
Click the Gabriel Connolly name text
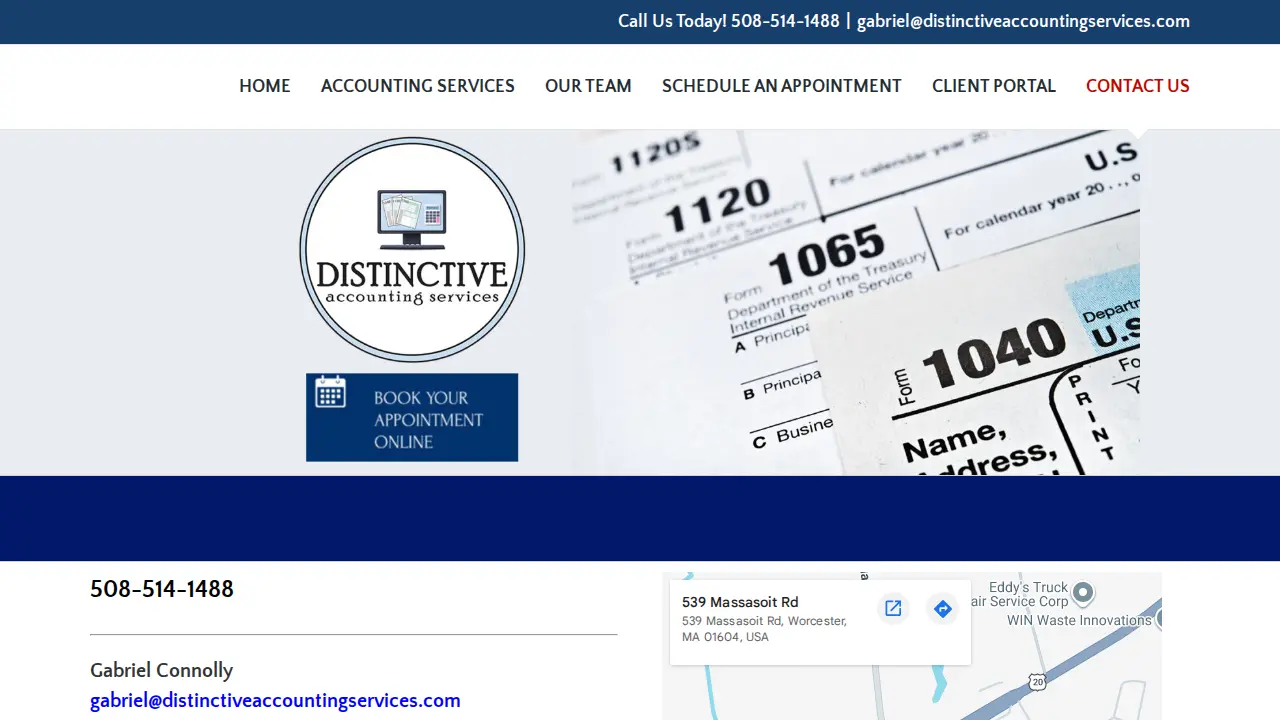tap(162, 670)
